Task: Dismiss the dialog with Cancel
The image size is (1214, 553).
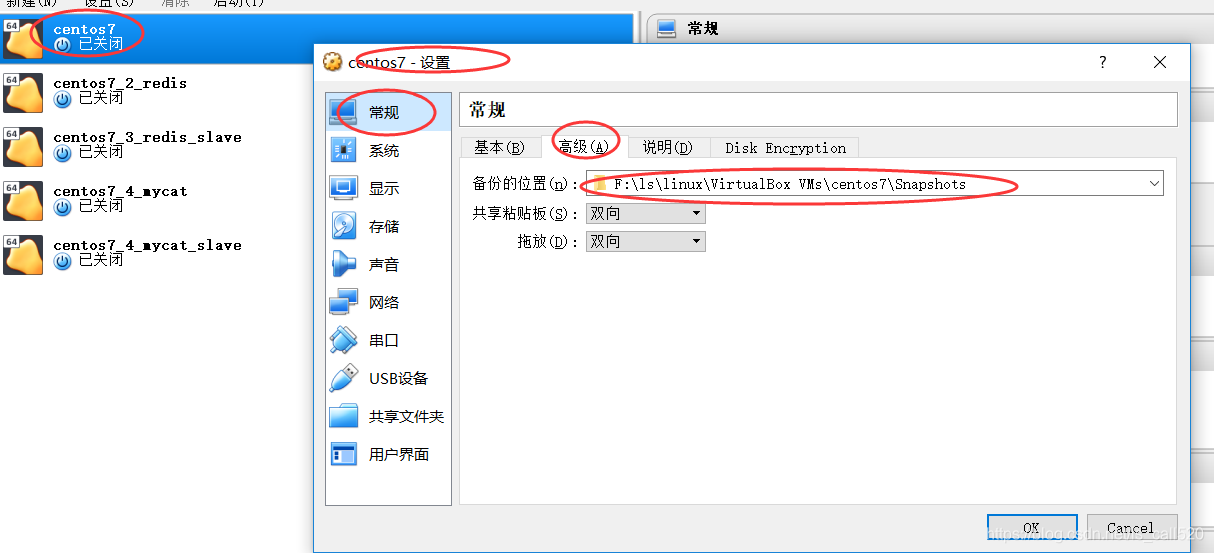Action: point(1130,528)
